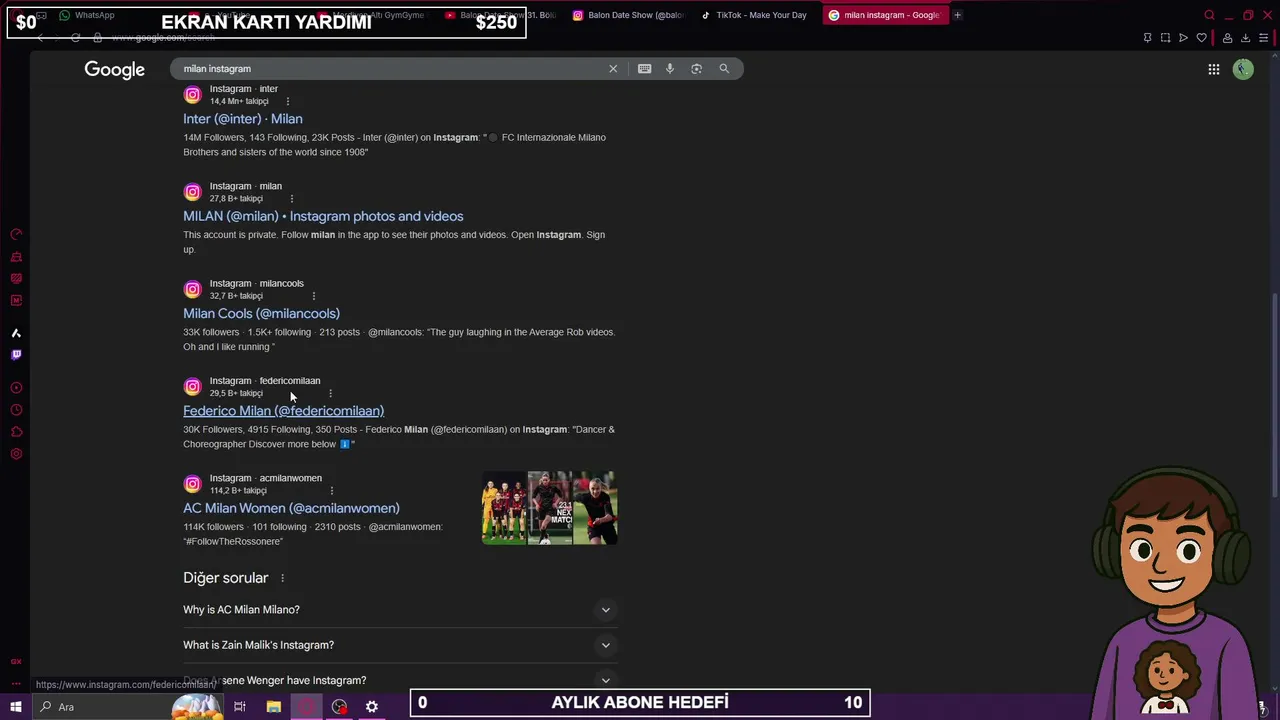The width and height of the screenshot is (1280, 720).
Task: Open sidebar settings hexagon icon
Action: [16, 454]
